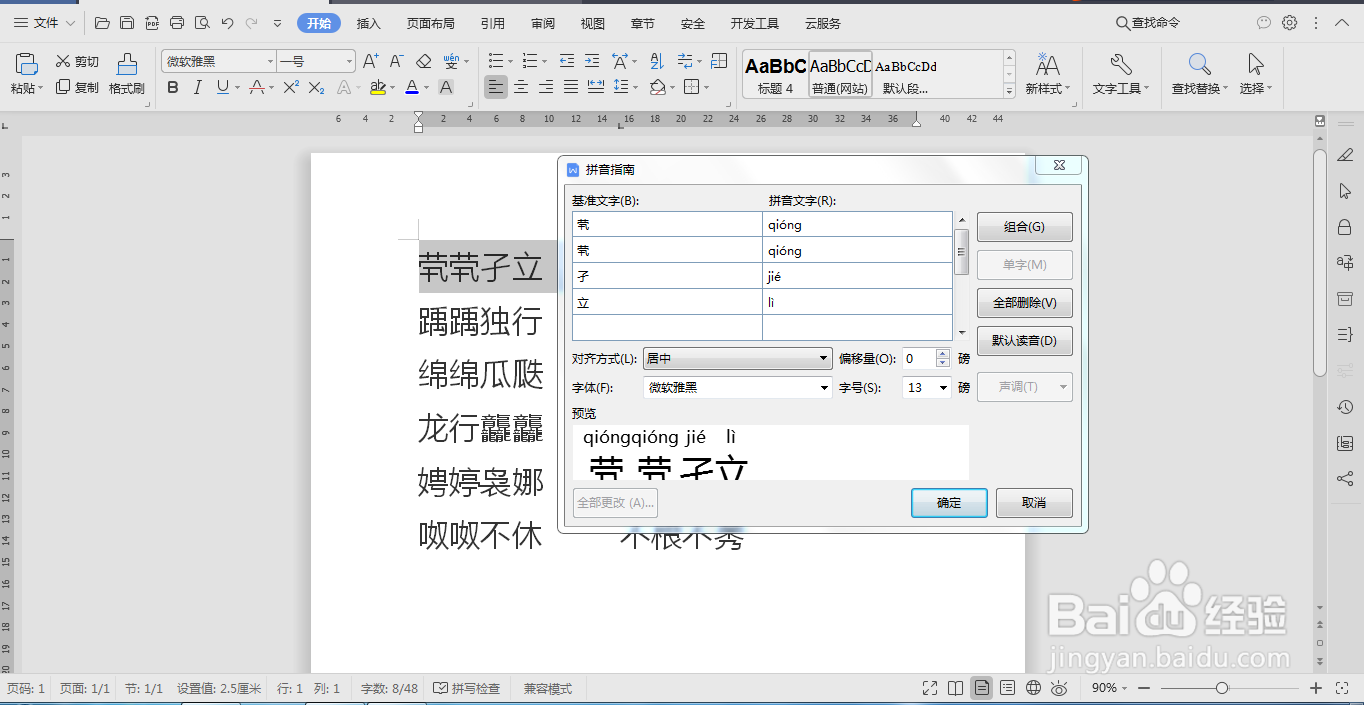Open the zoom percentage dropdown
The width and height of the screenshot is (1364, 705).
click(x=1106, y=688)
